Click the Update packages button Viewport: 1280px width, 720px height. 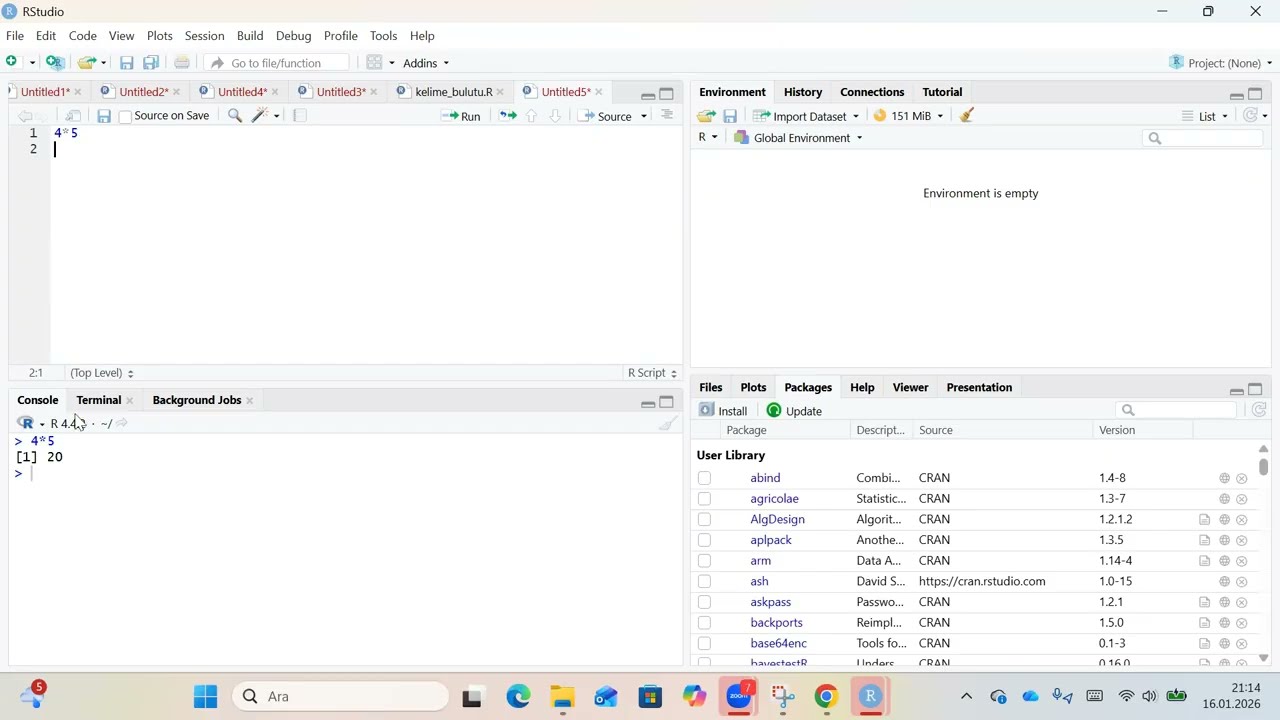[794, 411]
